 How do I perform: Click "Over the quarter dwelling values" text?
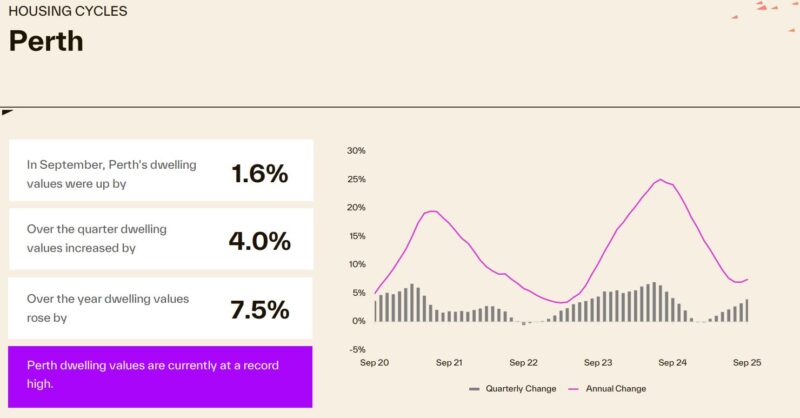click(x=97, y=238)
